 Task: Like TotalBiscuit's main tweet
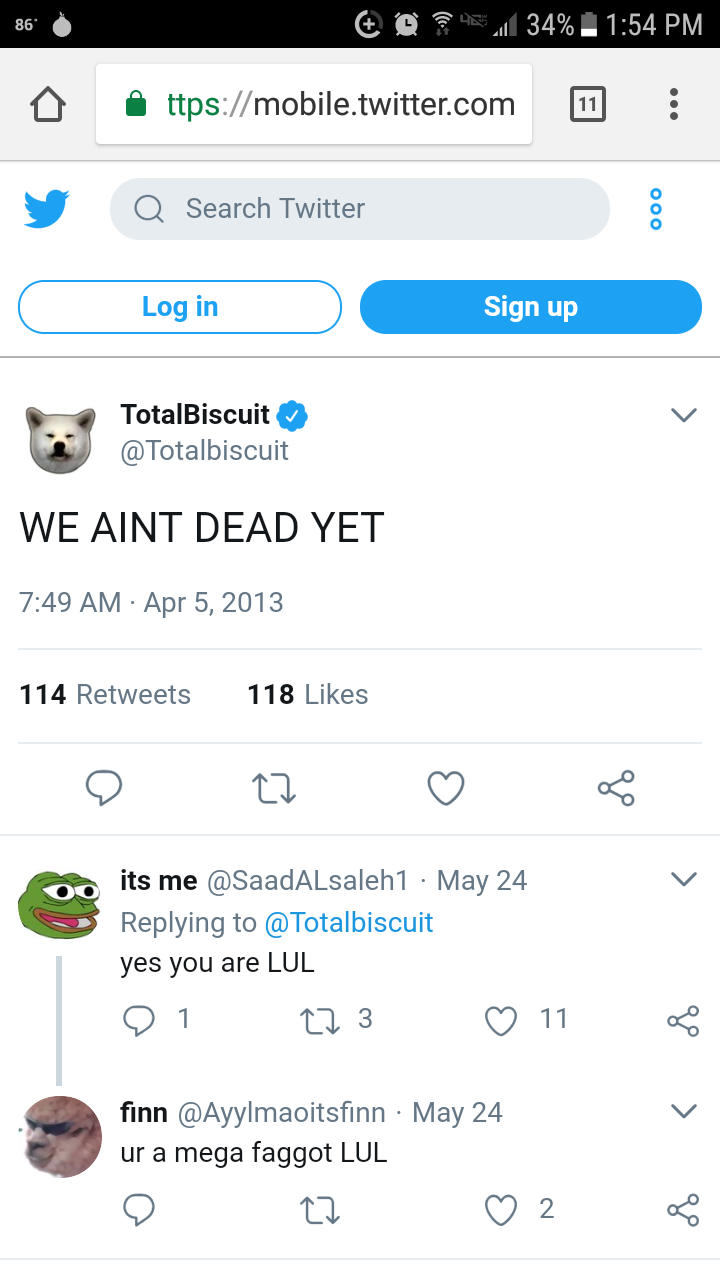tap(445, 789)
